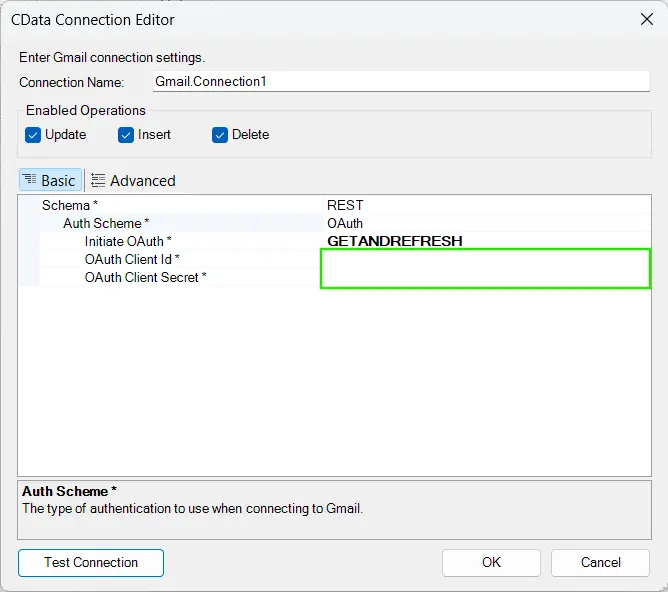Open the Advanced properties tab

pos(133,181)
